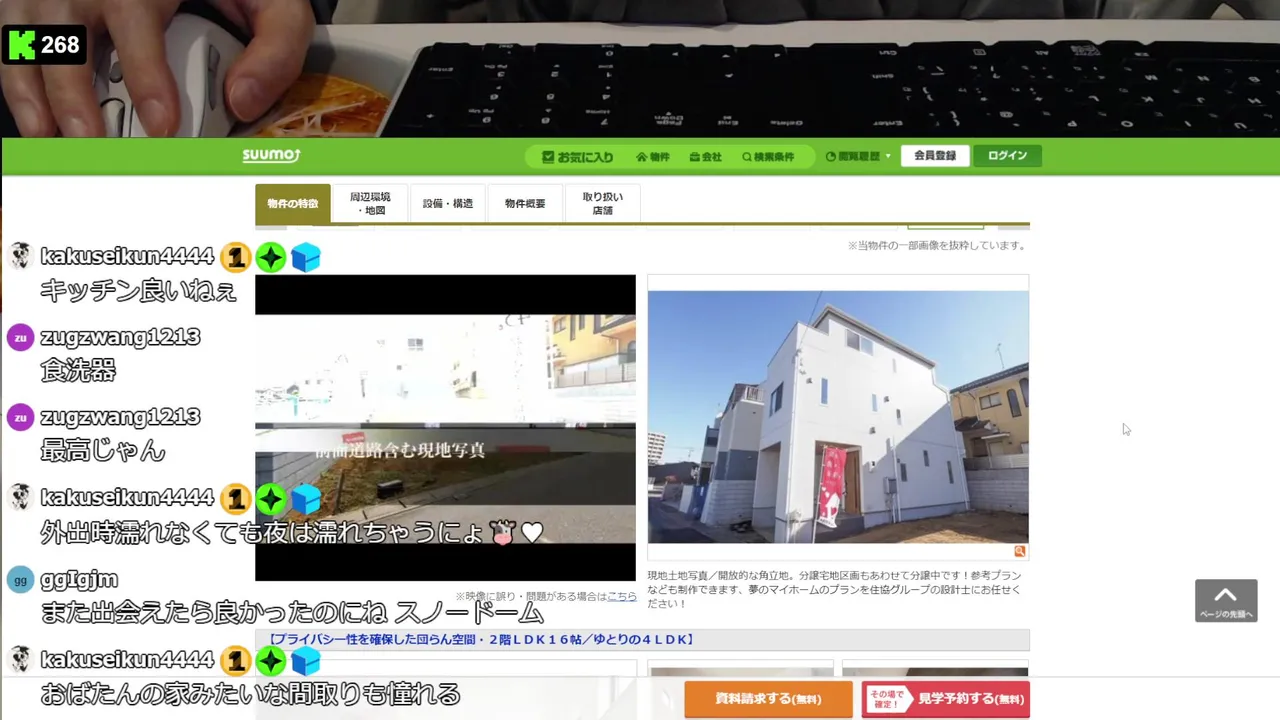
Task: Click the green K viewer count badge
Action: tap(45, 45)
